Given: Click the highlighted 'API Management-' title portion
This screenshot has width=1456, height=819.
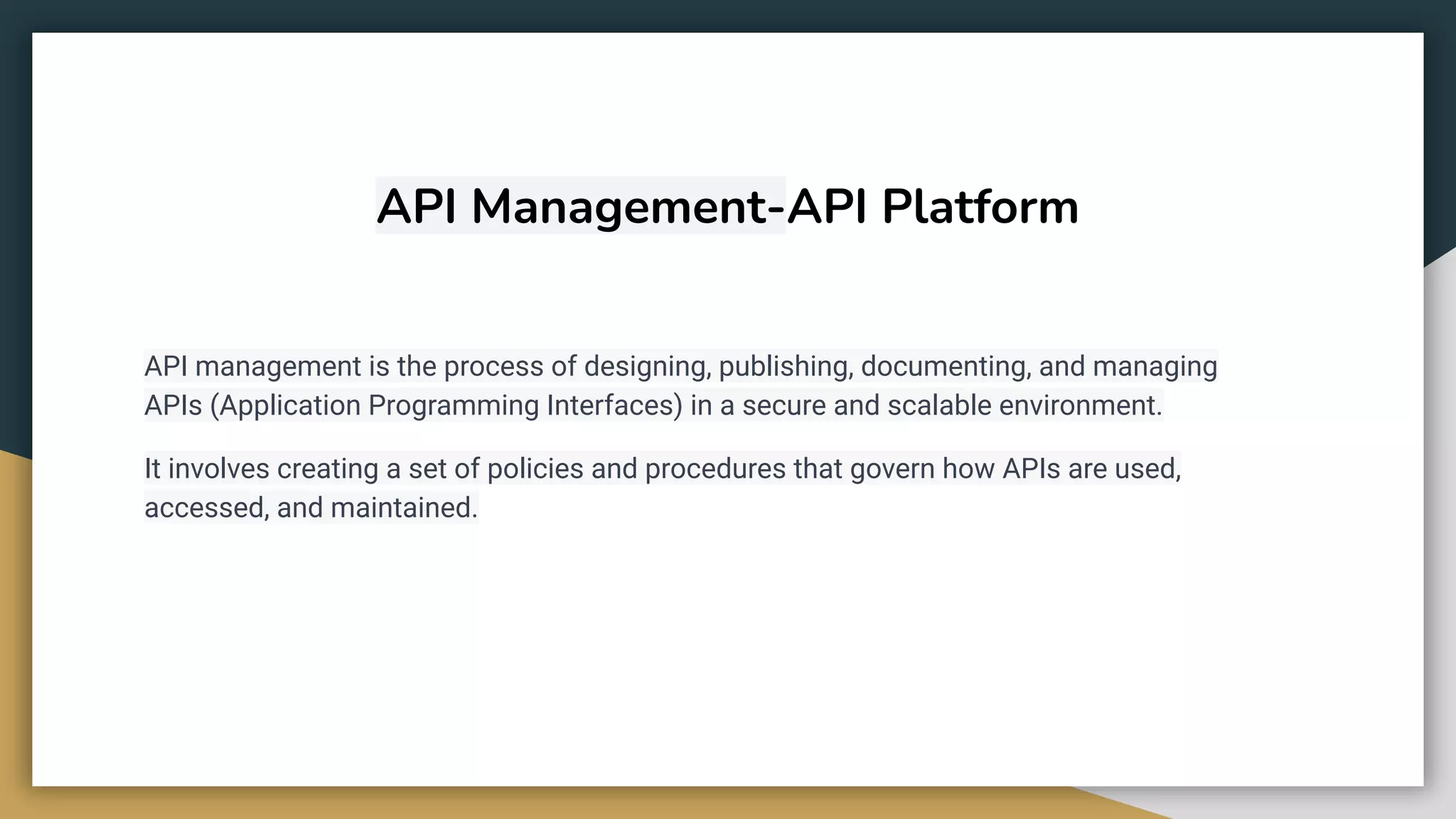Looking at the screenshot, I should coord(580,206).
